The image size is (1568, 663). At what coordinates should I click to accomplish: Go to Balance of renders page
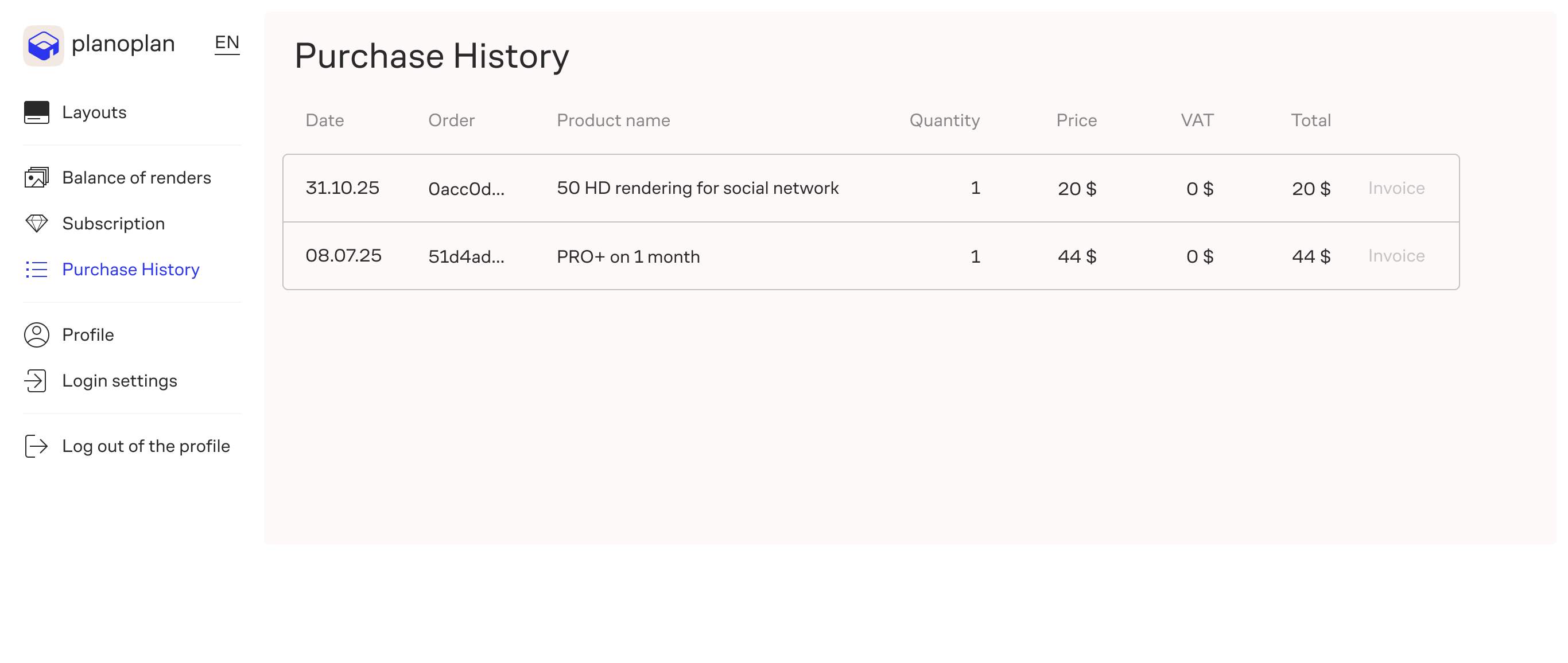[x=137, y=178]
